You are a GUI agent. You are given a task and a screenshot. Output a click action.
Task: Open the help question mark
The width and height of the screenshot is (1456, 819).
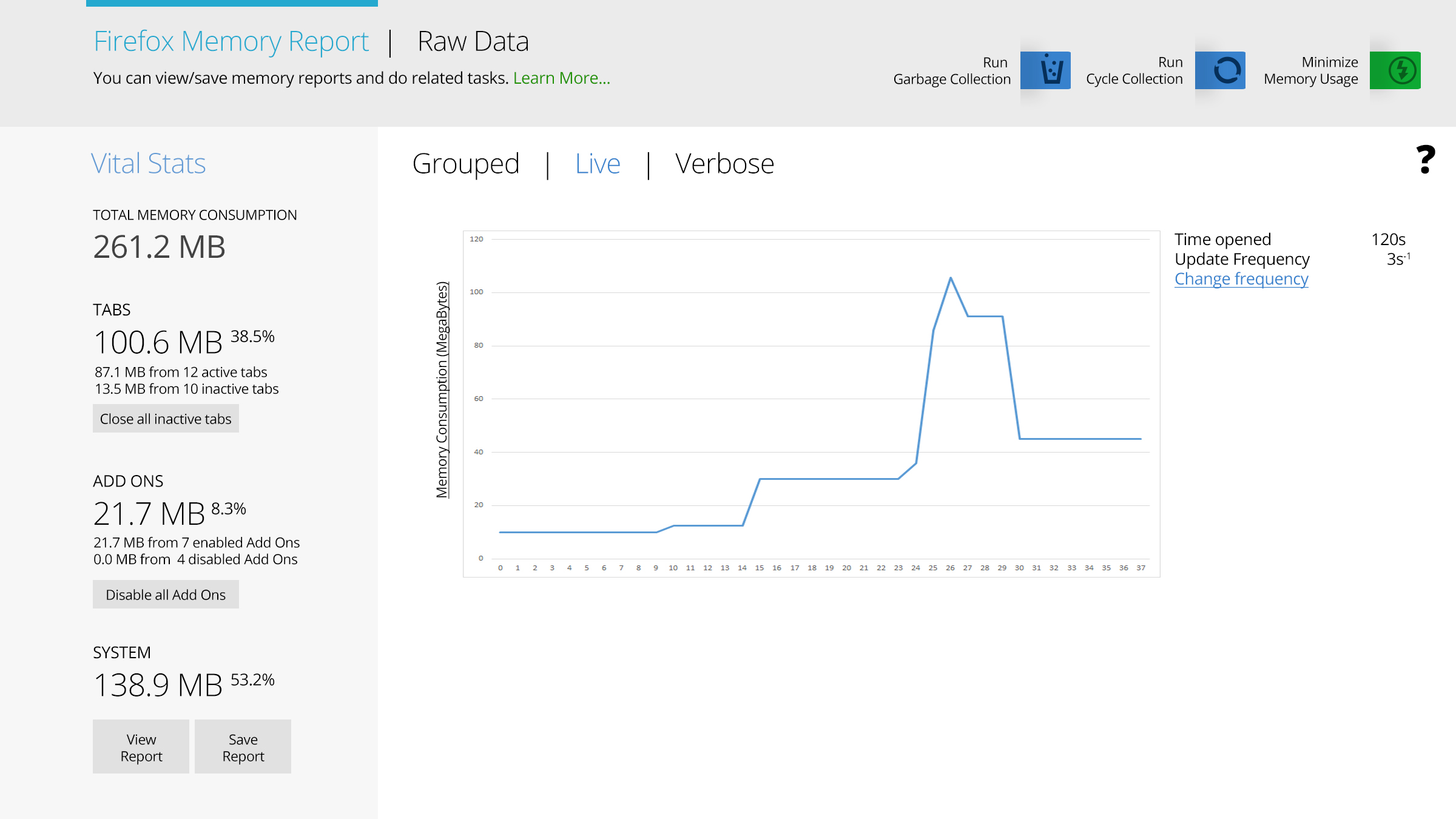coord(1426,160)
